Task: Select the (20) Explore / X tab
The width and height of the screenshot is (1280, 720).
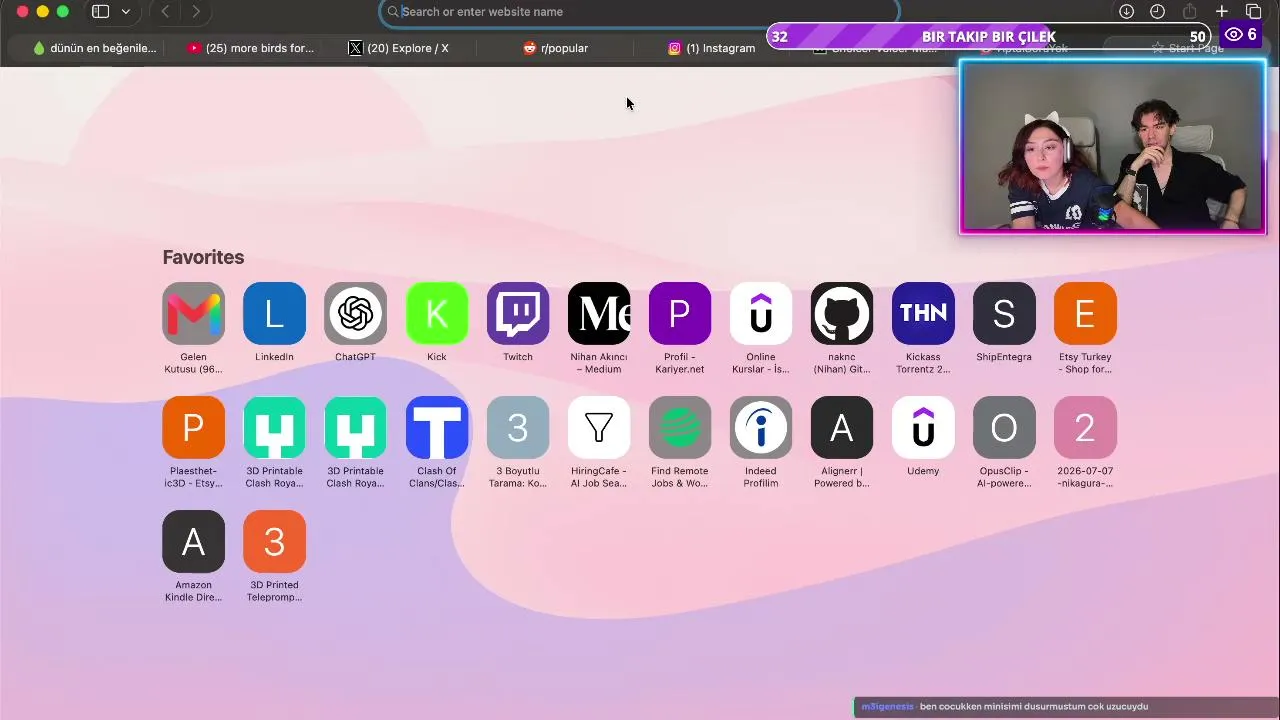Action: pos(398,48)
